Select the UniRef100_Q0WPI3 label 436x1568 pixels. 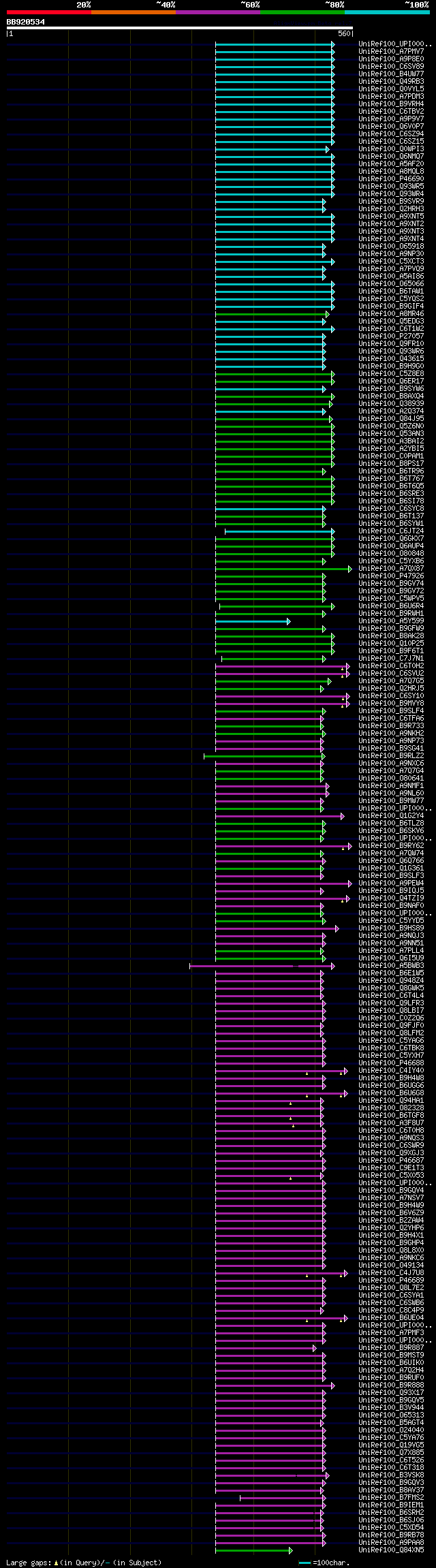[391, 148]
